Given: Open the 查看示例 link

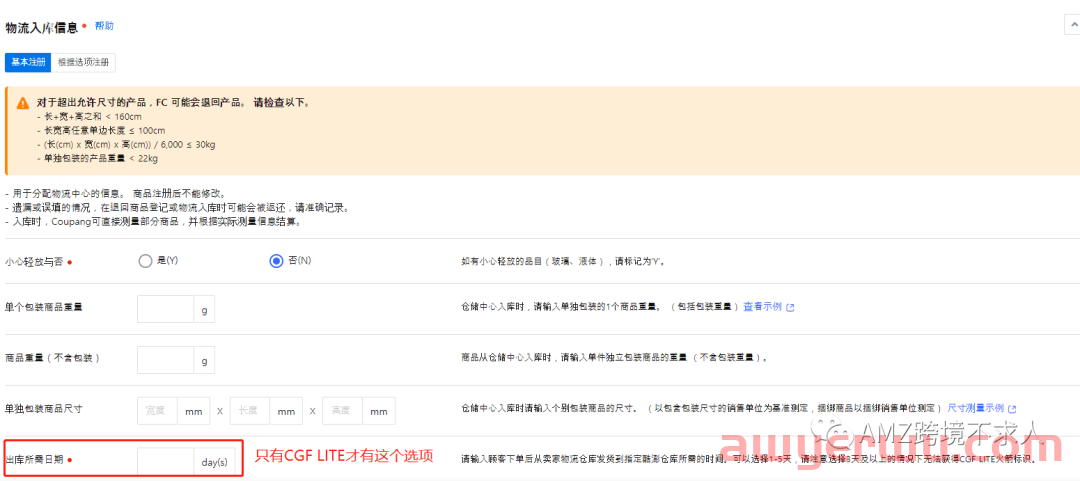Looking at the screenshot, I should (x=762, y=307).
